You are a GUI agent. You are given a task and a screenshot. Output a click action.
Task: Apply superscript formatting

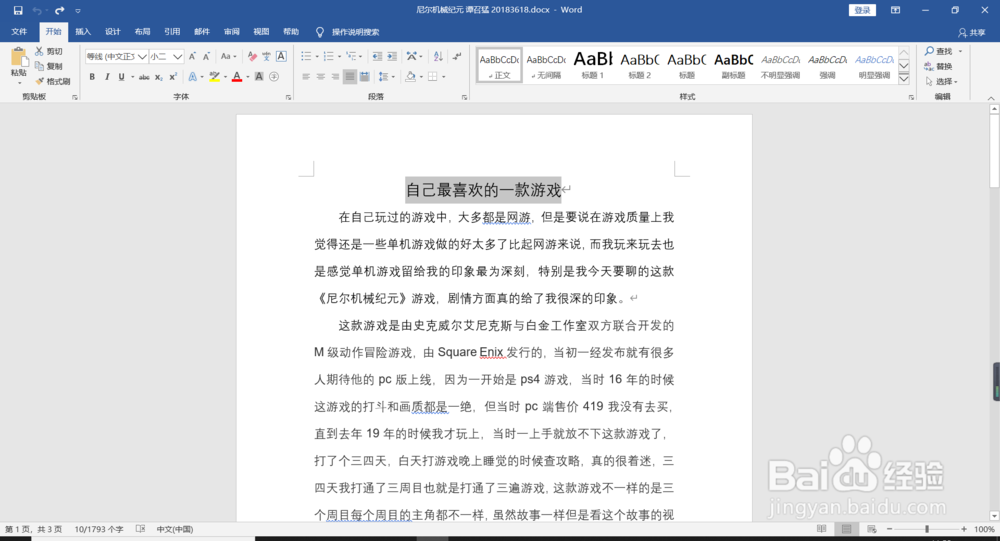click(173, 77)
